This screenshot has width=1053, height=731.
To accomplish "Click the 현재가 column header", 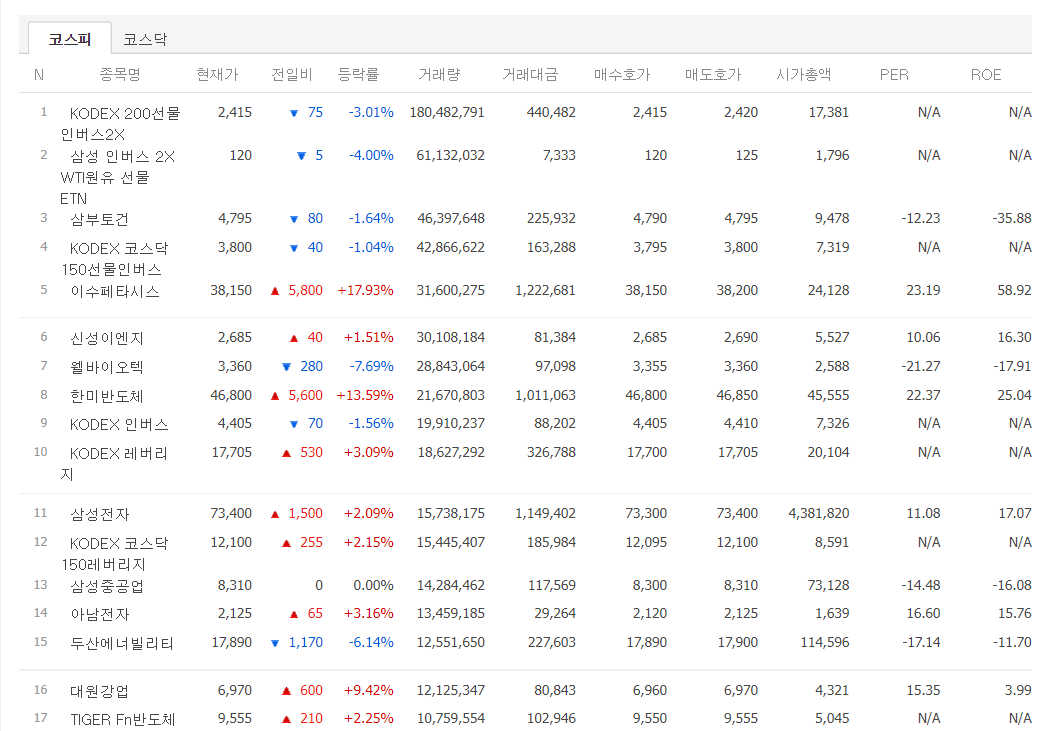I will point(217,75).
